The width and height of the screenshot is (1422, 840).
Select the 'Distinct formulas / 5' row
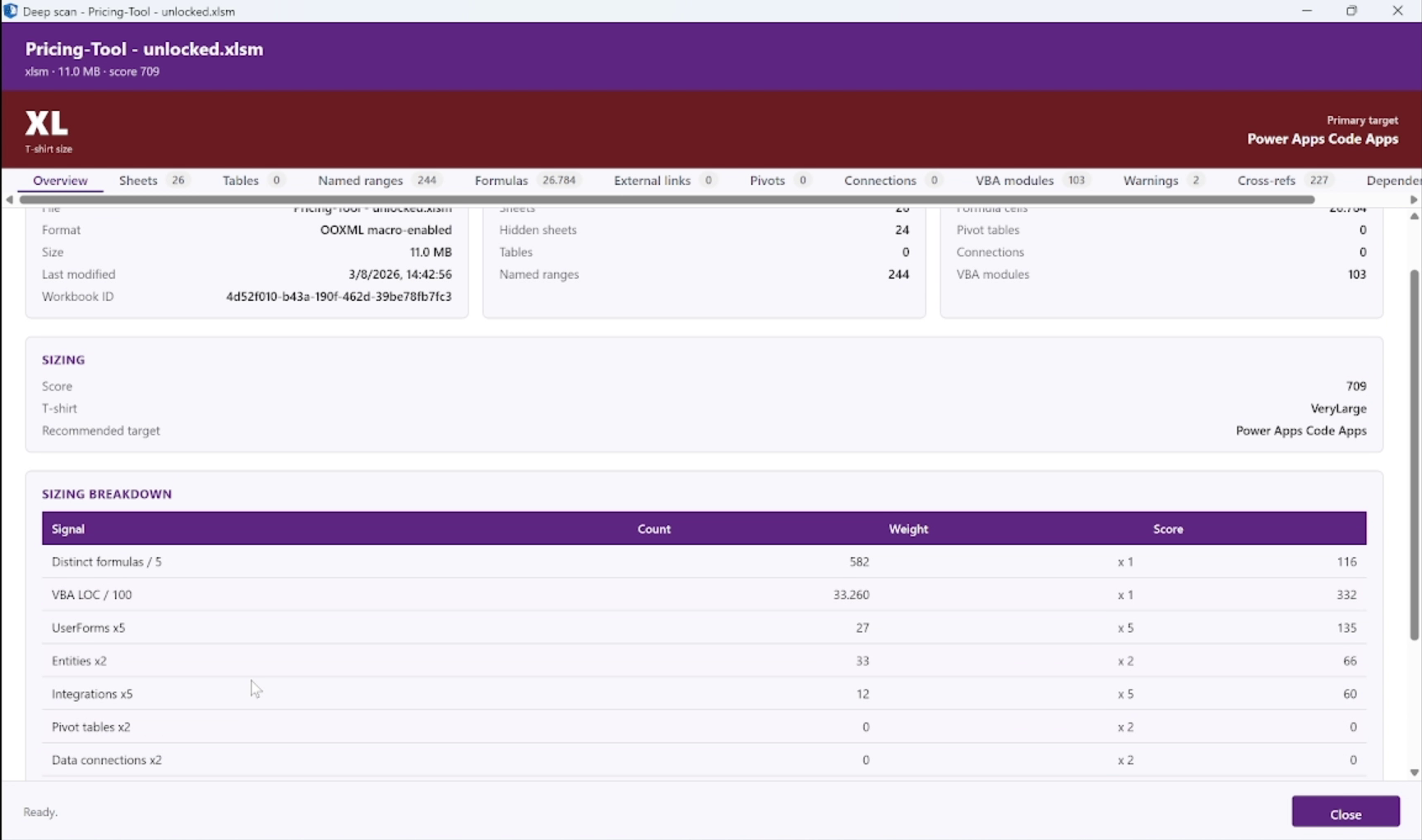[x=704, y=562]
